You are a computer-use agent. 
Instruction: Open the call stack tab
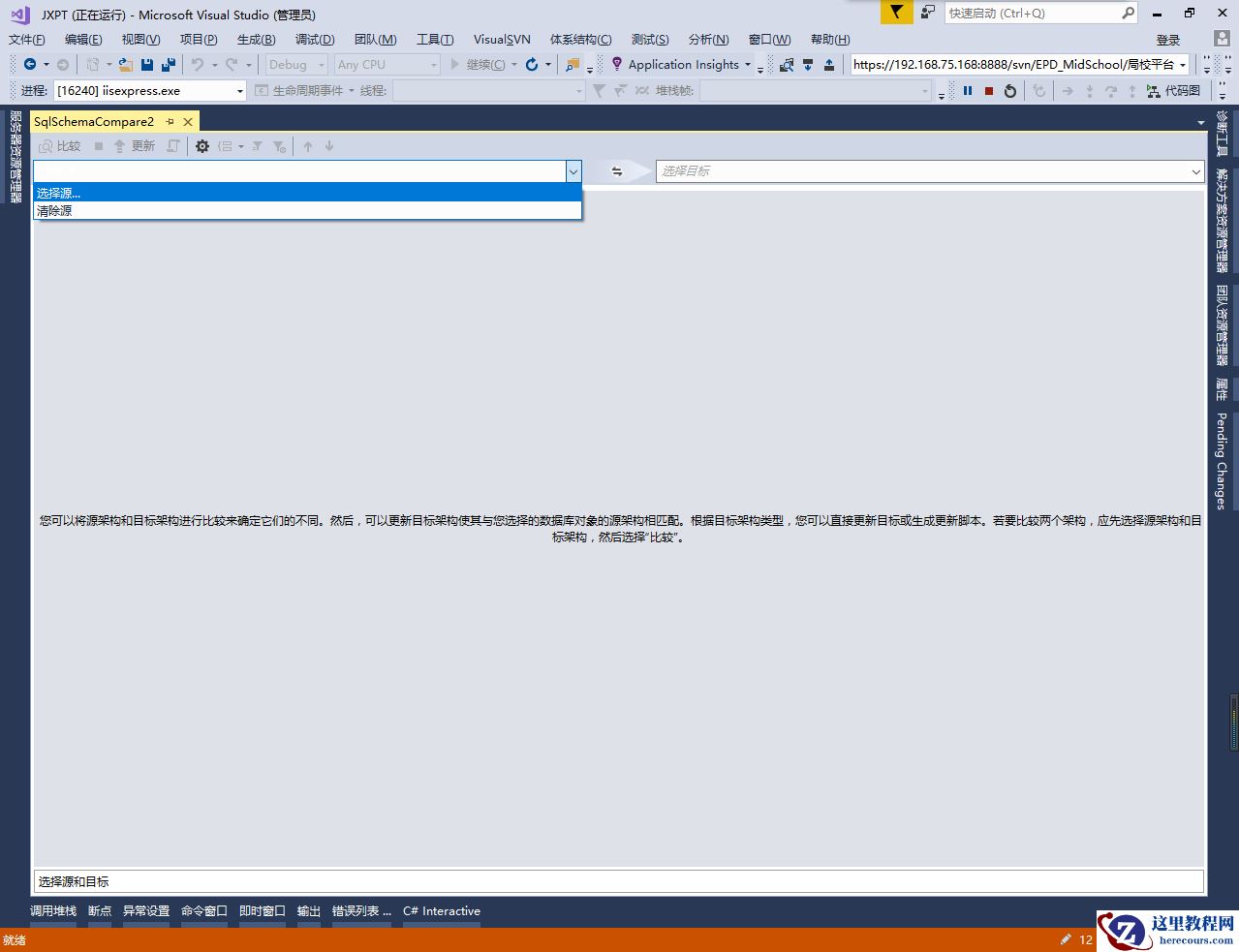(53, 911)
